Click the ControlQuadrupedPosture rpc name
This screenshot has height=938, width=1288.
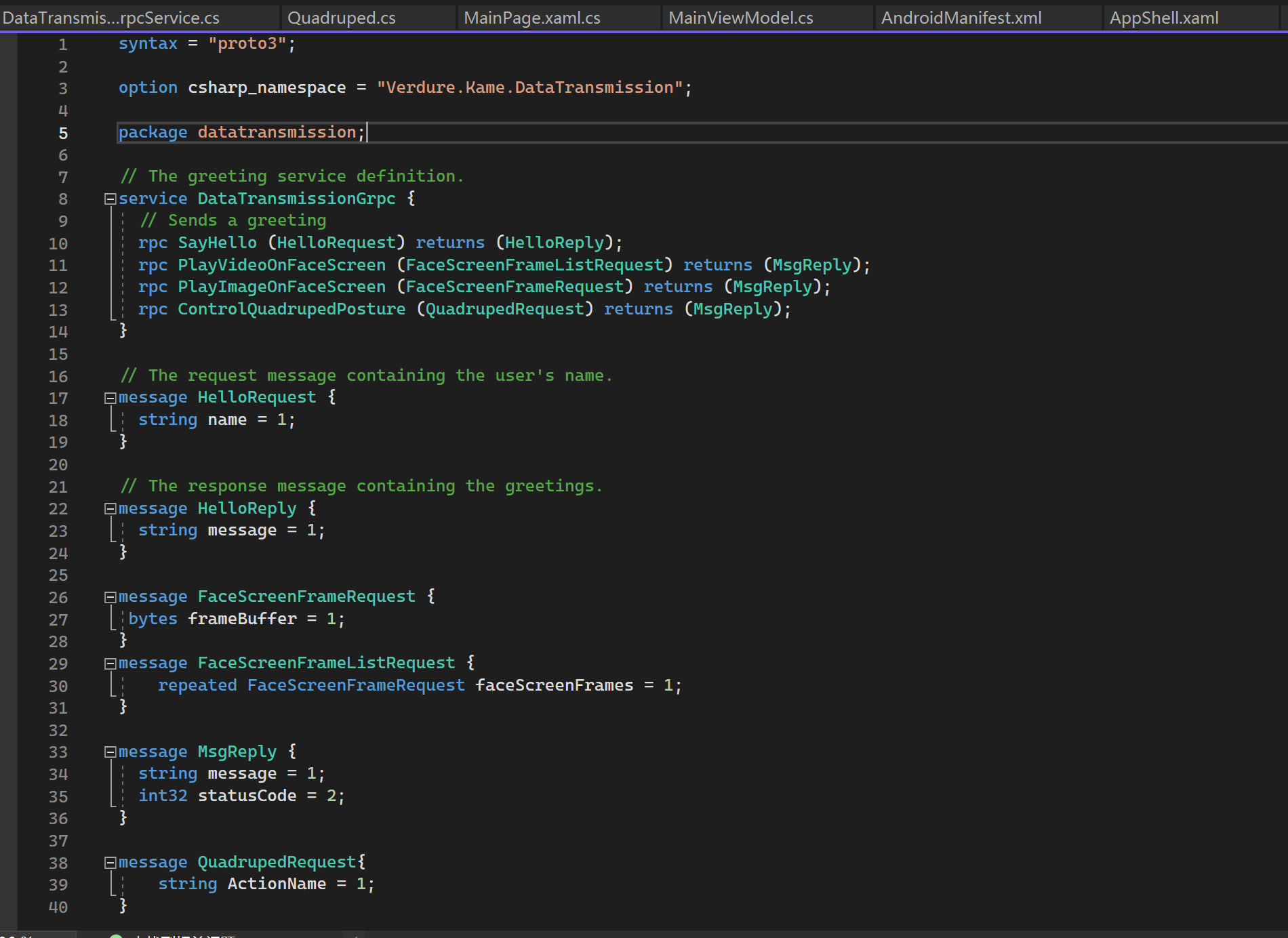291,309
